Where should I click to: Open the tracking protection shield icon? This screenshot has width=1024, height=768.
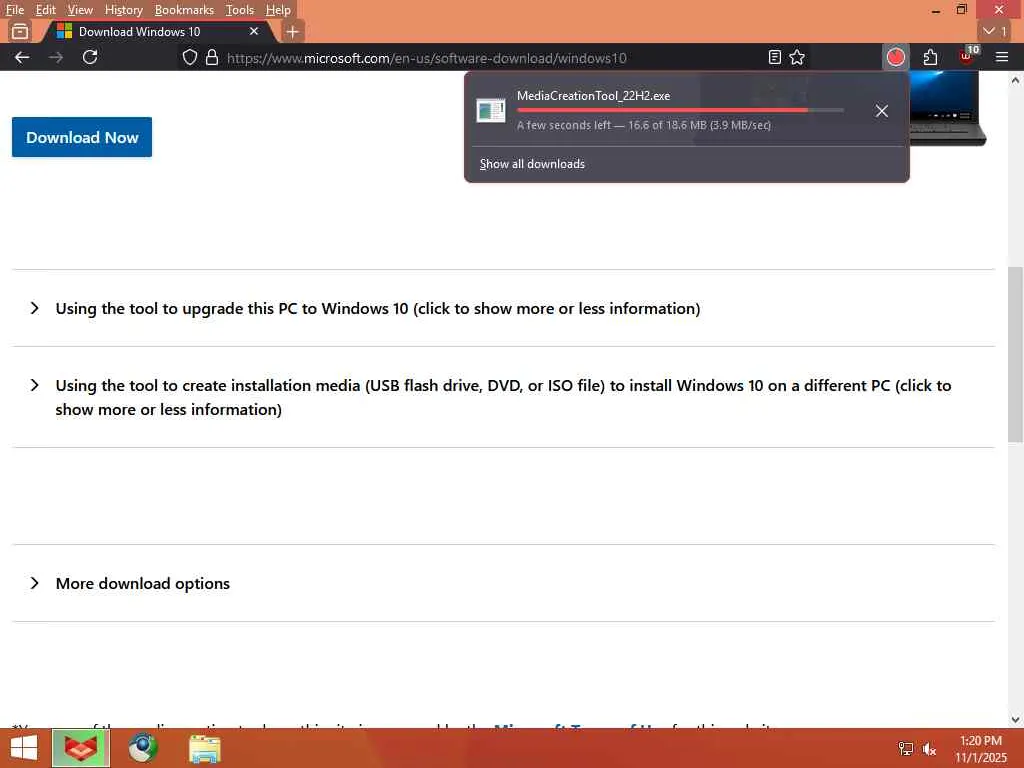[x=189, y=57]
